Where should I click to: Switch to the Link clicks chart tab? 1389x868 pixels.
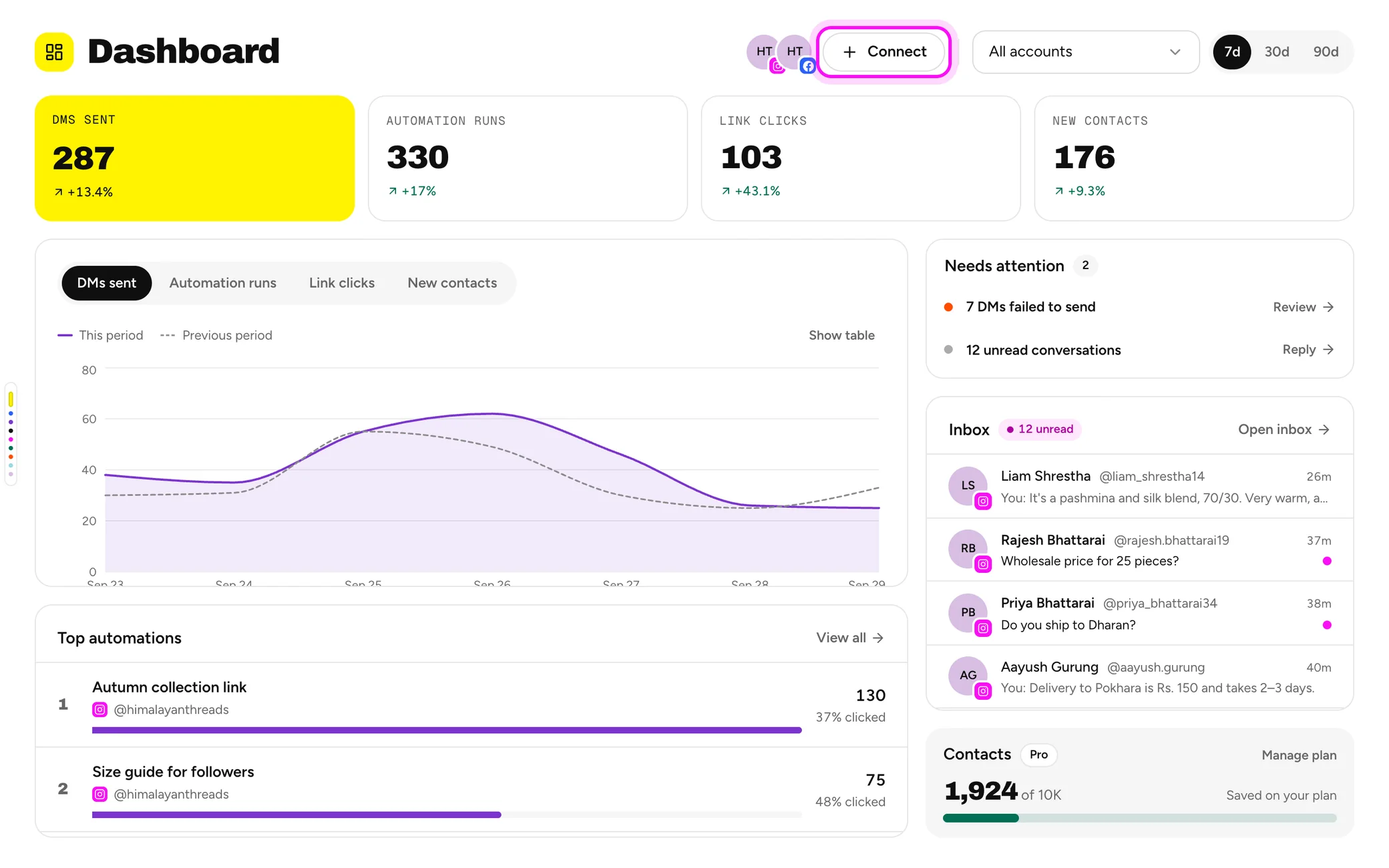[x=341, y=283]
